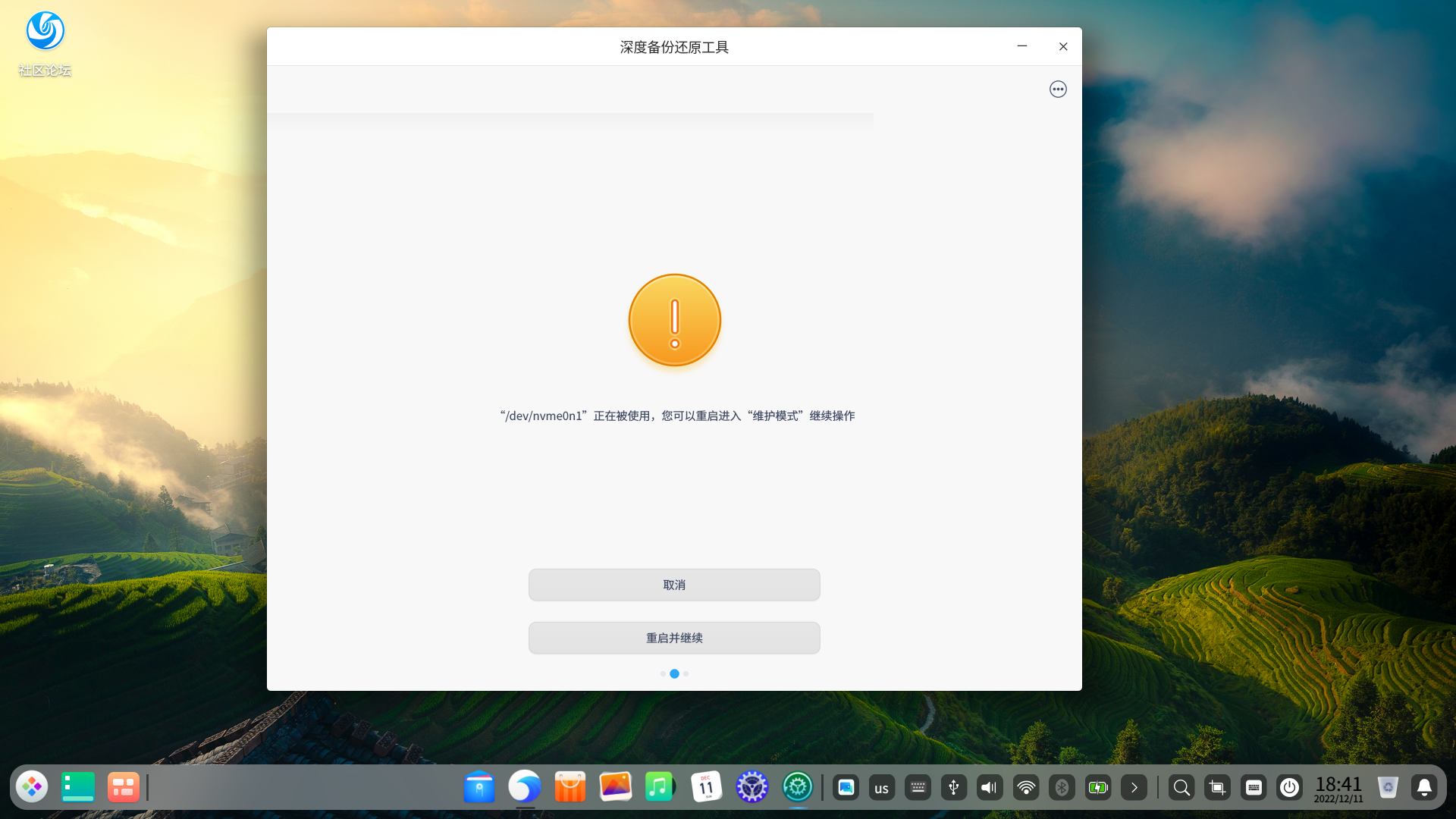
Task: Mute via the volume tray icon
Action: [990, 788]
